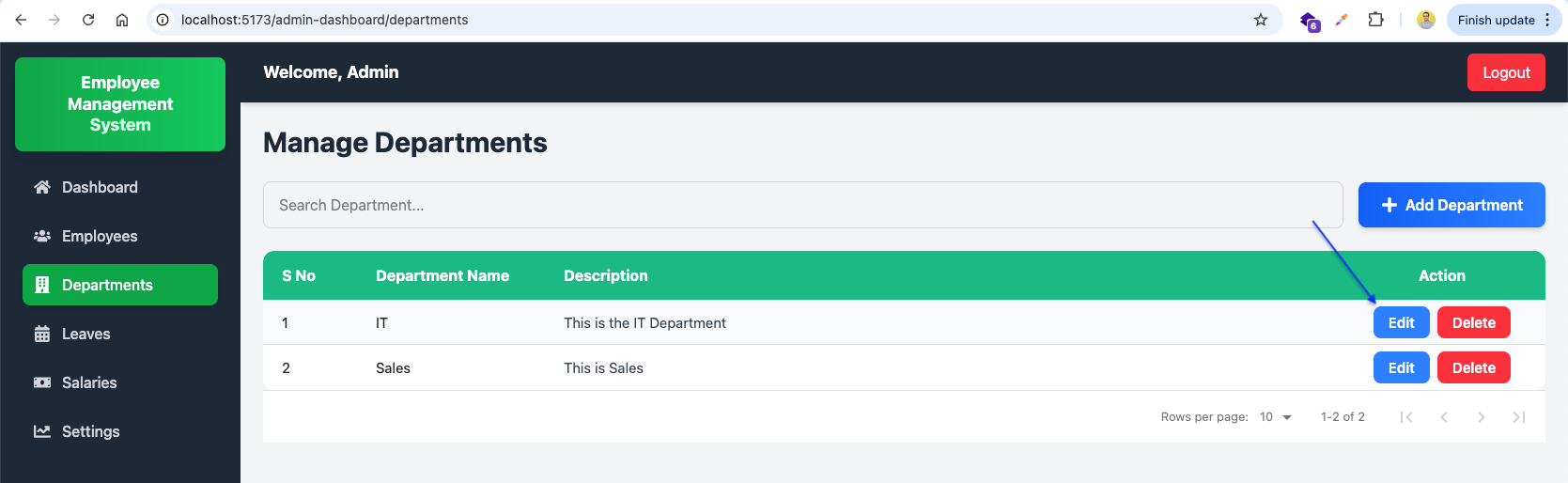Click the Employees group icon in sidebar

42,236
